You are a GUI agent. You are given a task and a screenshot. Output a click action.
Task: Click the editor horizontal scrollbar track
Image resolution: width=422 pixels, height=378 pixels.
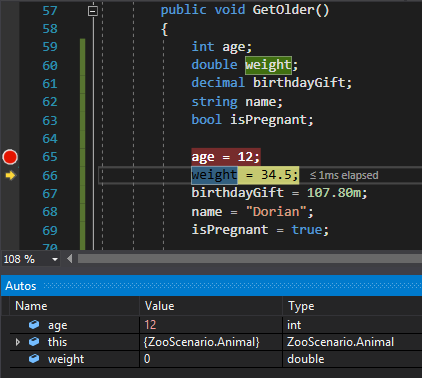(x=250, y=259)
